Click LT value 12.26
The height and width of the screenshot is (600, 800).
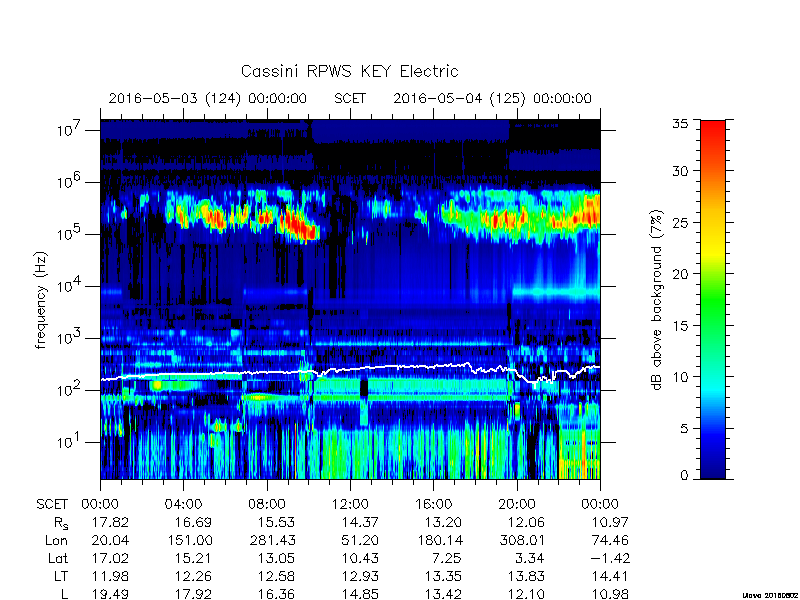[x=193, y=577]
